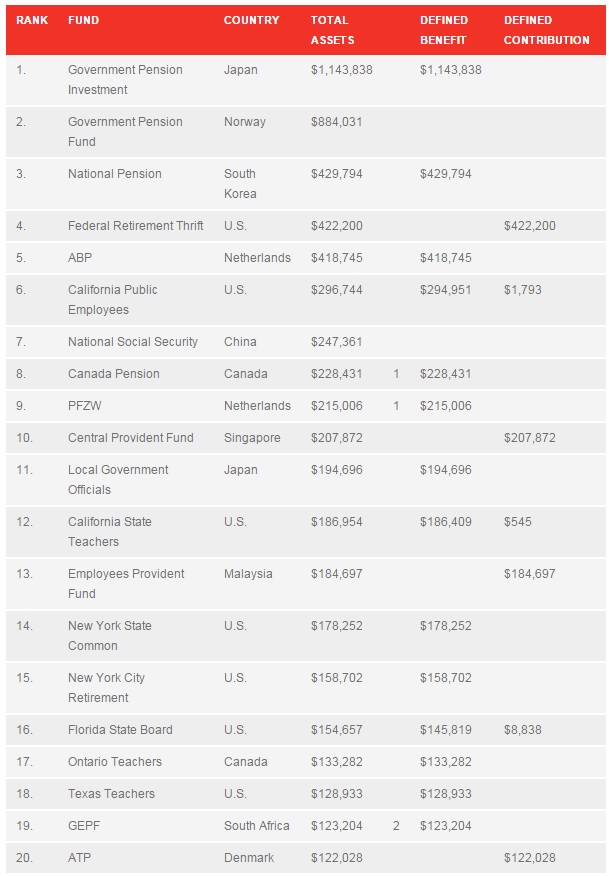The image size is (609, 876).
Task: Click Norway in the country column
Action: (245, 122)
